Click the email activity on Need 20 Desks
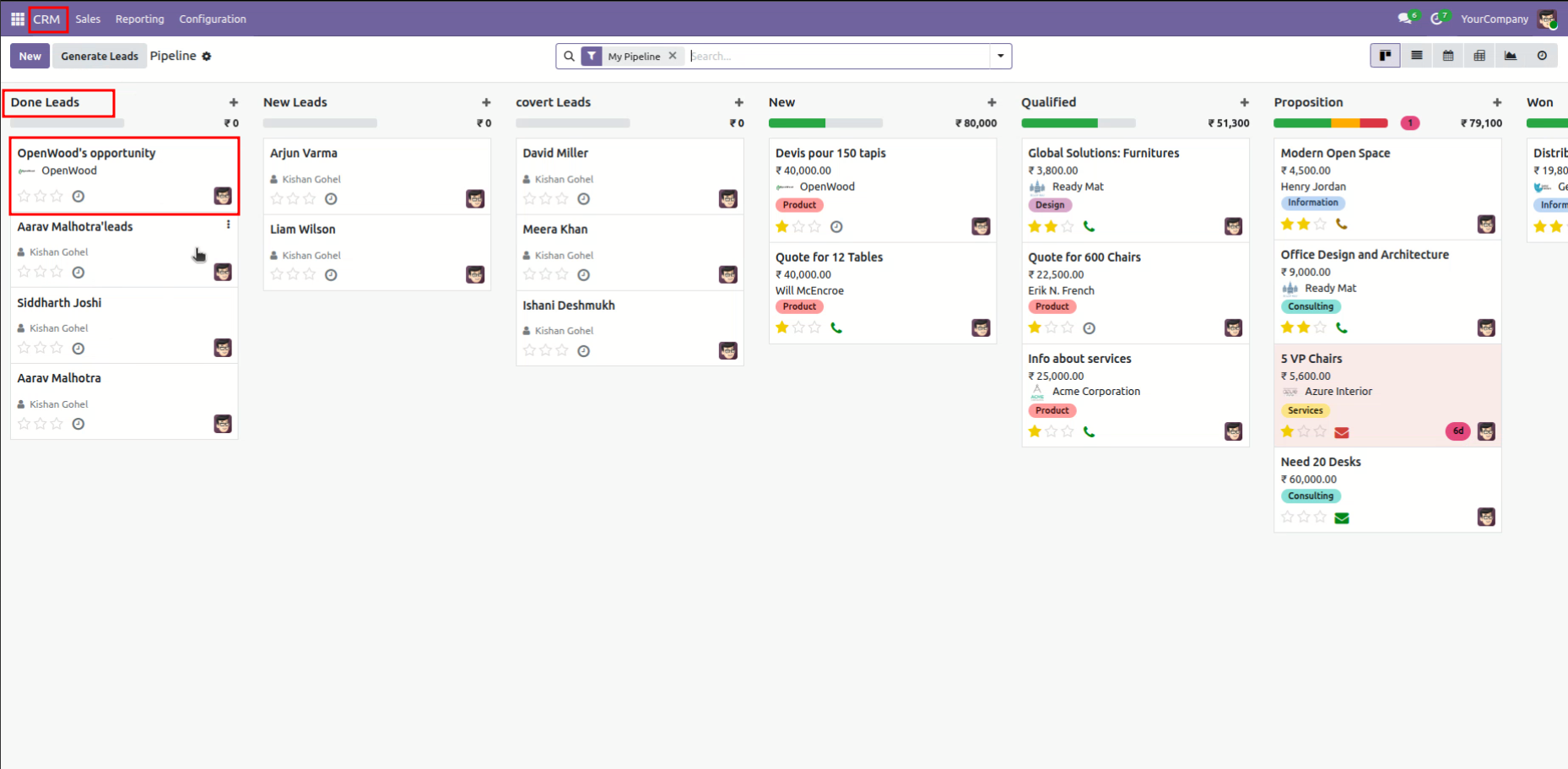 (1342, 518)
